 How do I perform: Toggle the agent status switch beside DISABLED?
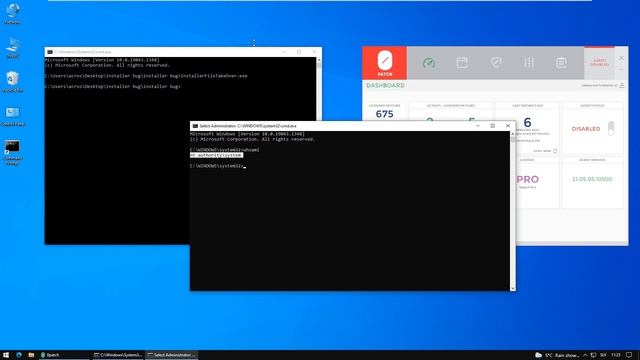[x=611, y=128]
